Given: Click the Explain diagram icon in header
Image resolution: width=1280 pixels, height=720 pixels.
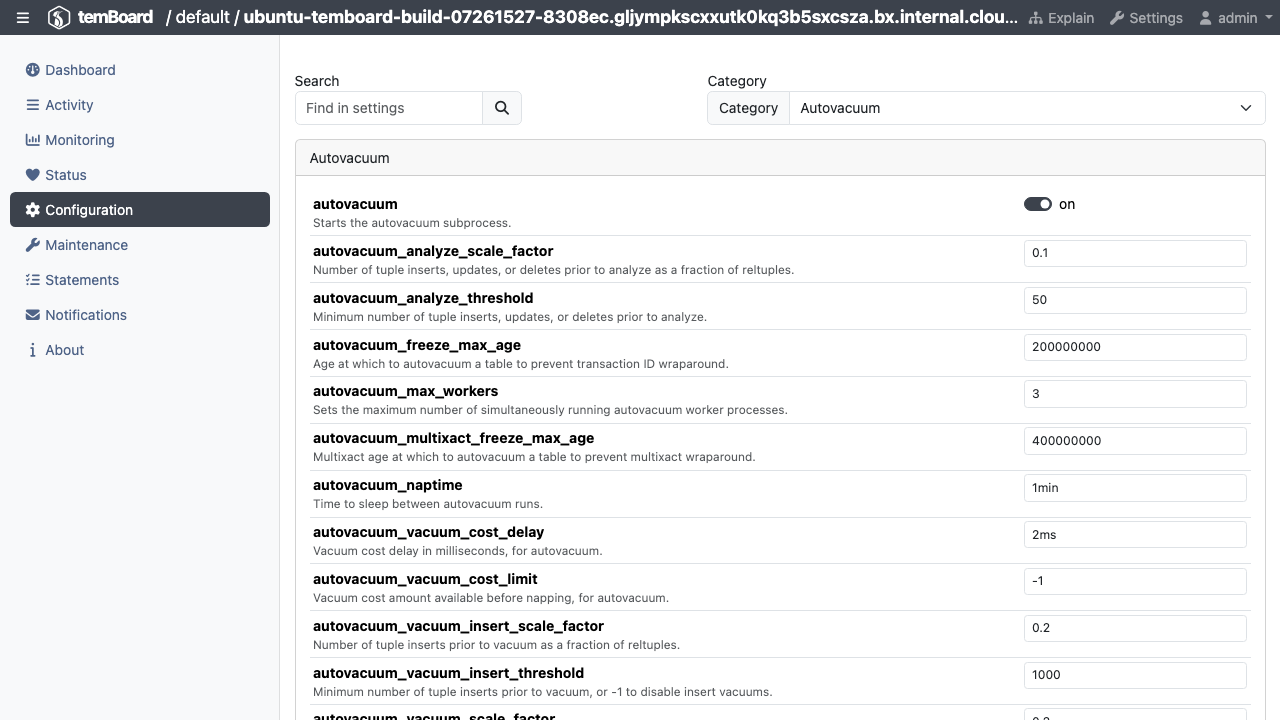Looking at the screenshot, I should [1035, 18].
